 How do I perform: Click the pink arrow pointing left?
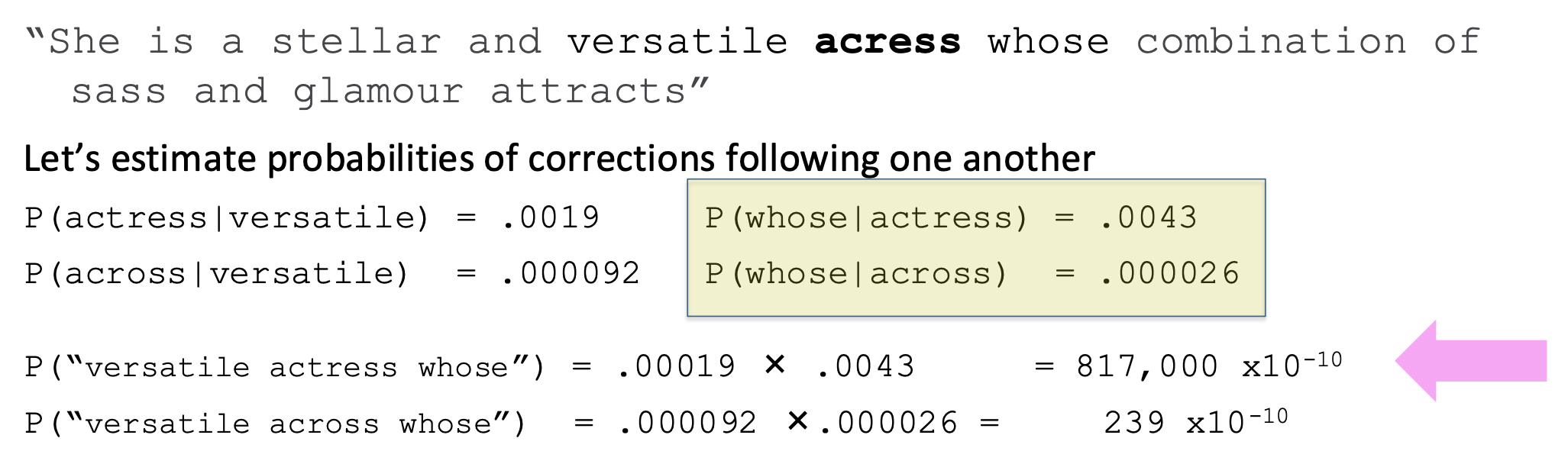click(1471, 361)
